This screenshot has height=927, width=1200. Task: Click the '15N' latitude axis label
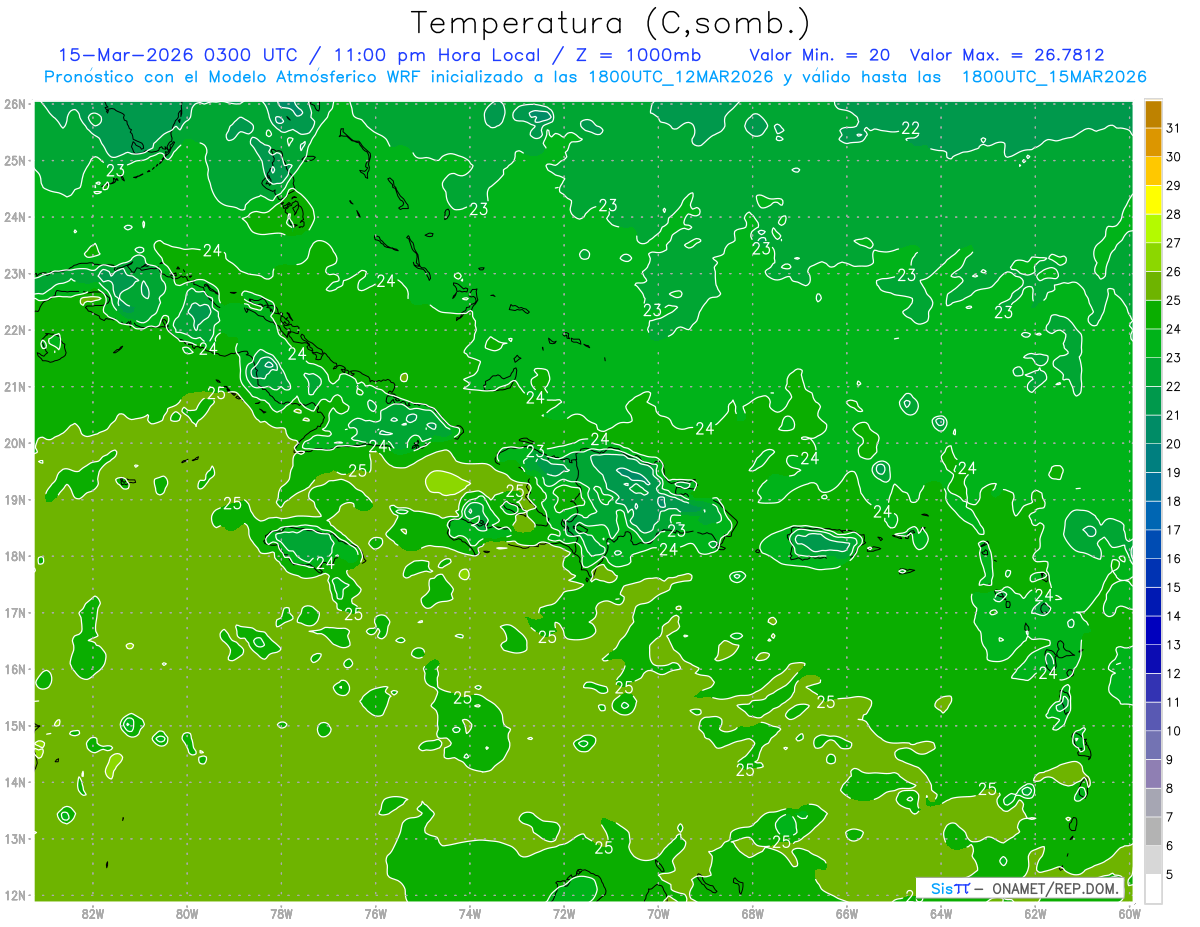click(x=14, y=725)
